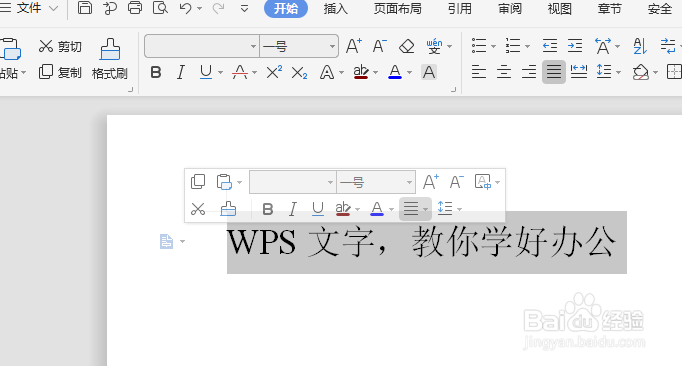Decrease paragraph indent

click(550, 46)
